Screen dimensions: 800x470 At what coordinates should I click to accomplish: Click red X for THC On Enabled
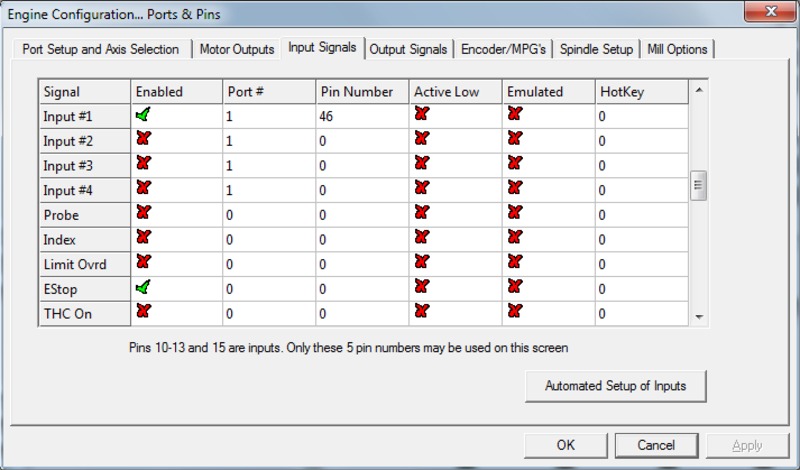pos(143,313)
